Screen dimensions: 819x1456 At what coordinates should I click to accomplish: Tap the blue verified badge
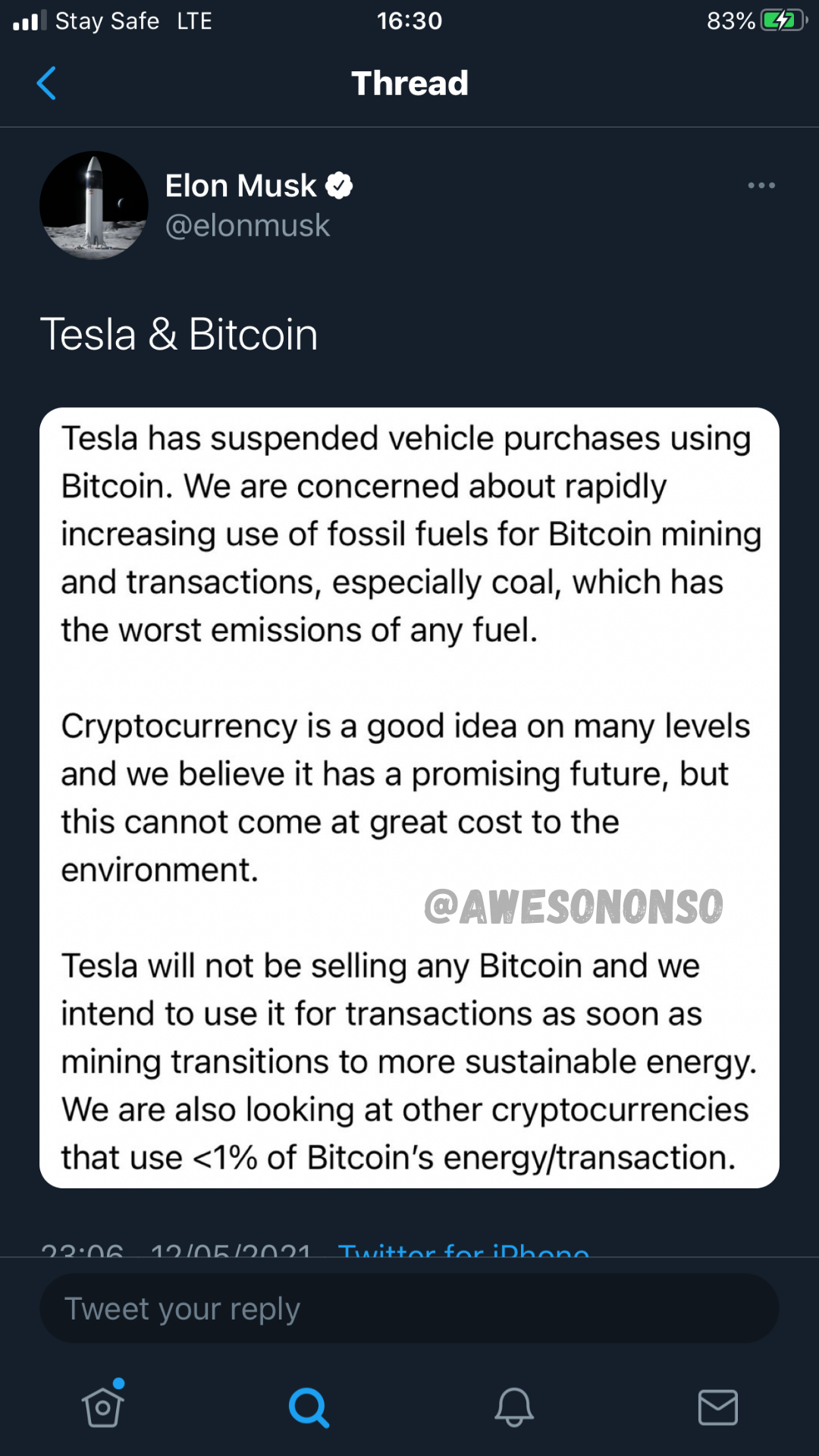(x=339, y=186)
